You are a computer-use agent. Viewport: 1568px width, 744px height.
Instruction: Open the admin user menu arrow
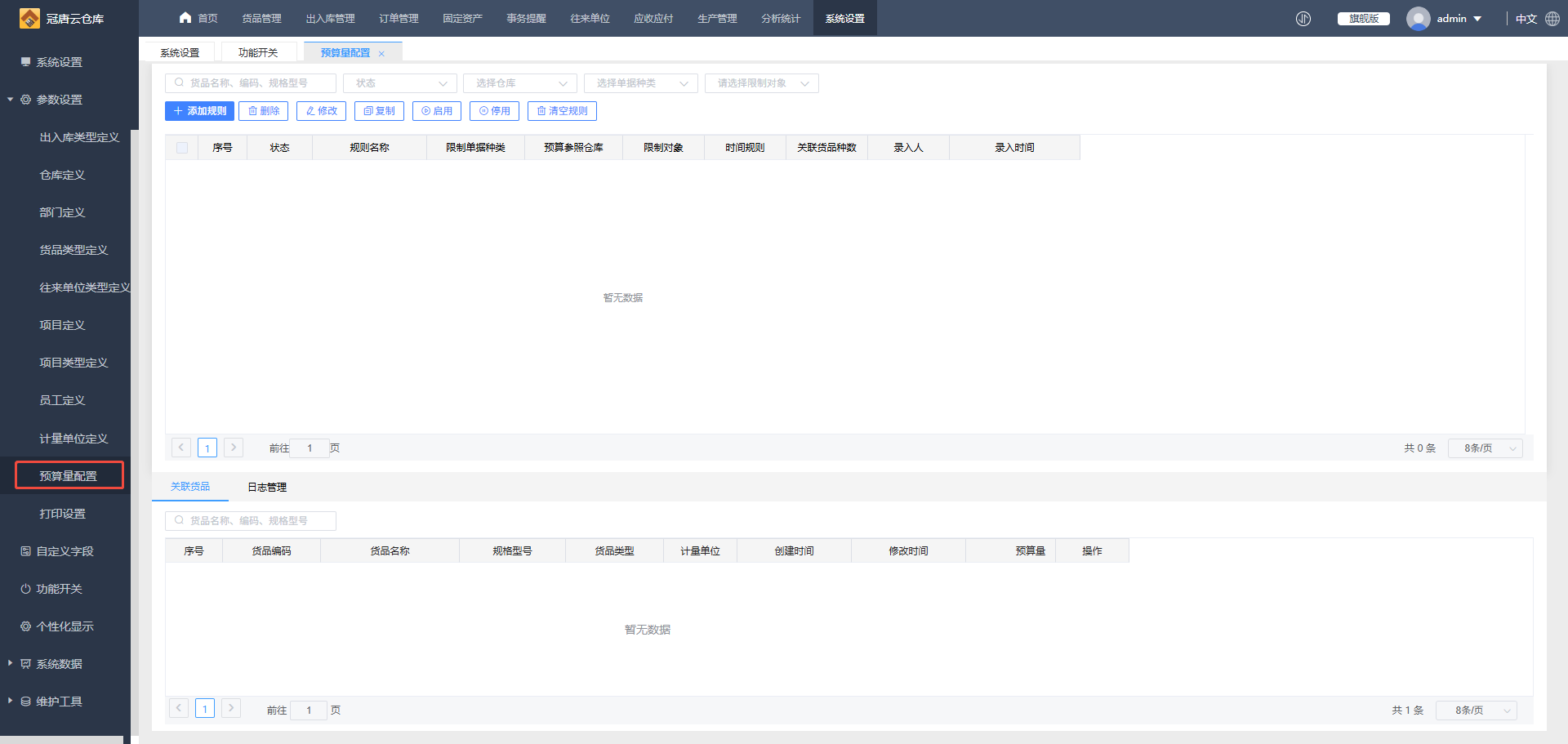(x=1477, y=19)
